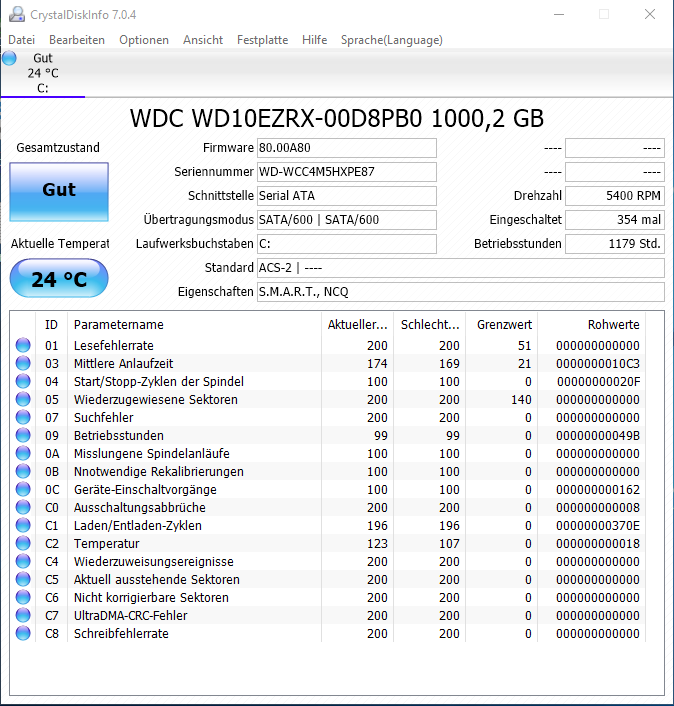
Task: Click the drive title WDC WD10EZRX-00D8PB0
Action: coord(337,118)
